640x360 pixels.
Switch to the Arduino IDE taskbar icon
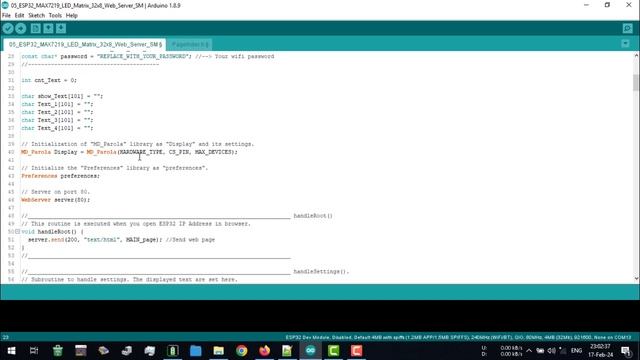[311, 351]
